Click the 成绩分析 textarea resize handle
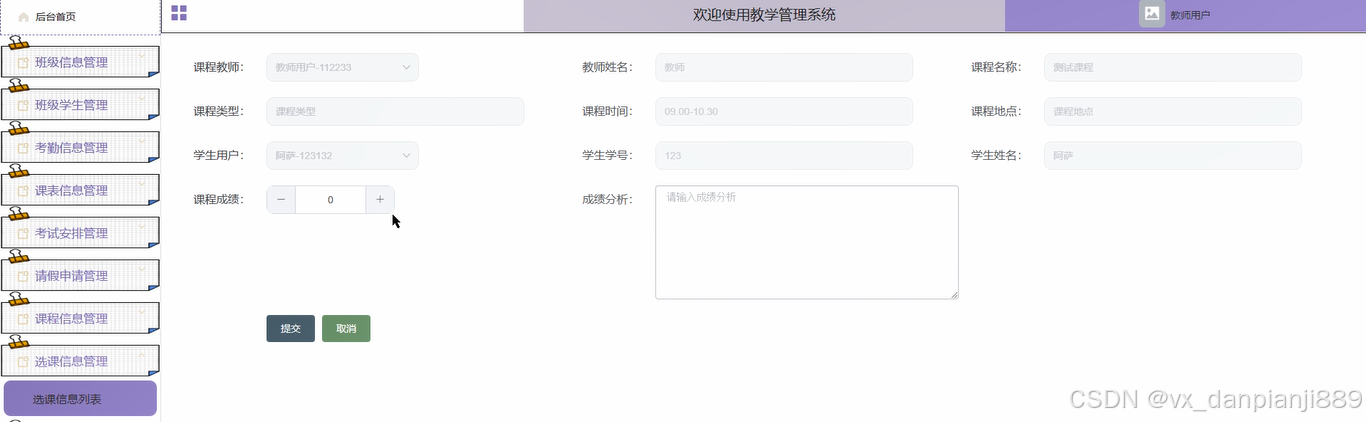This screenshot has height=422, width=1366. (x=954, y=294)
